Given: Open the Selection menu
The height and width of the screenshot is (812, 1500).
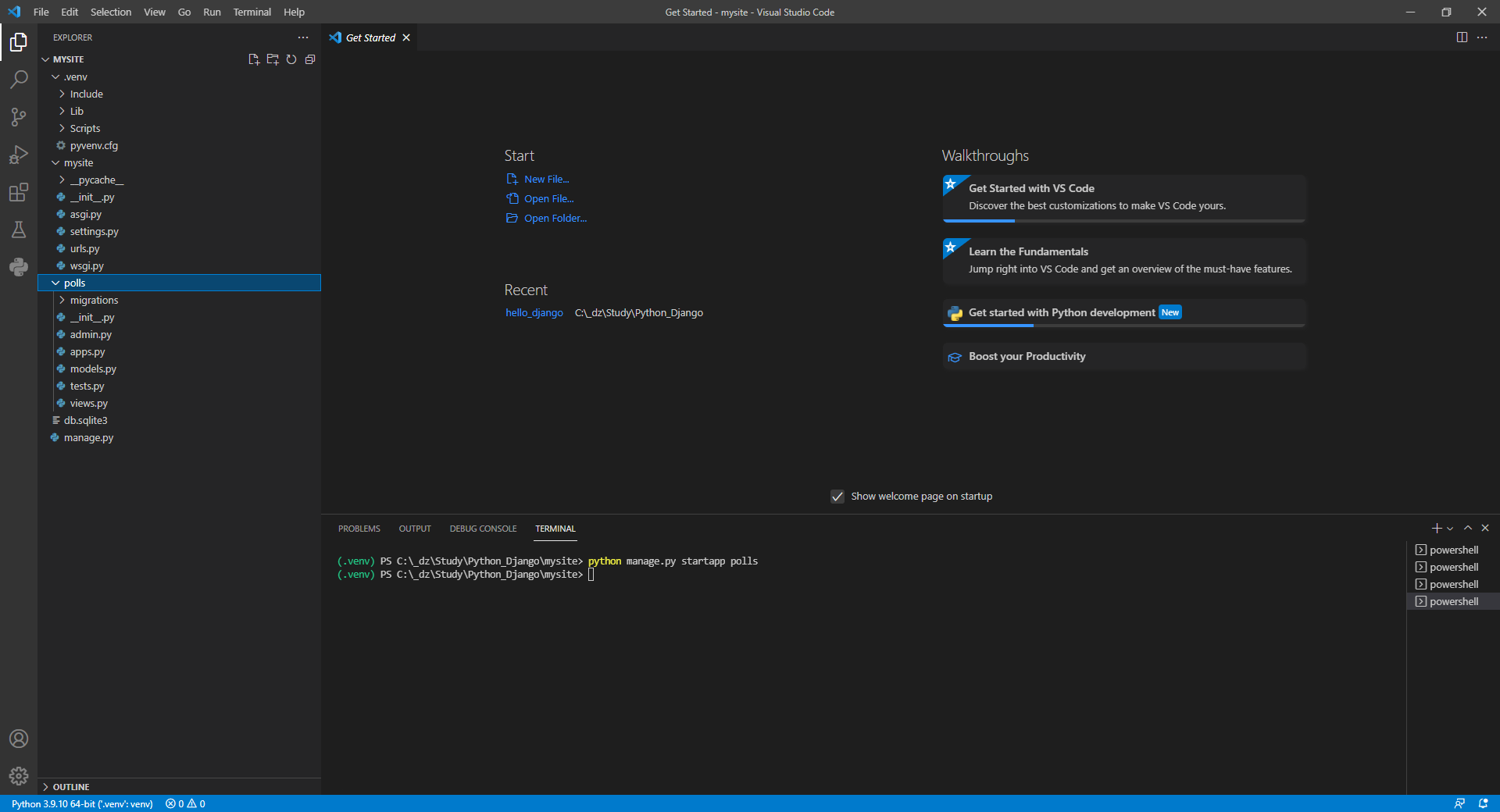Looking at the screenshot, I should (x=111, y=12).
